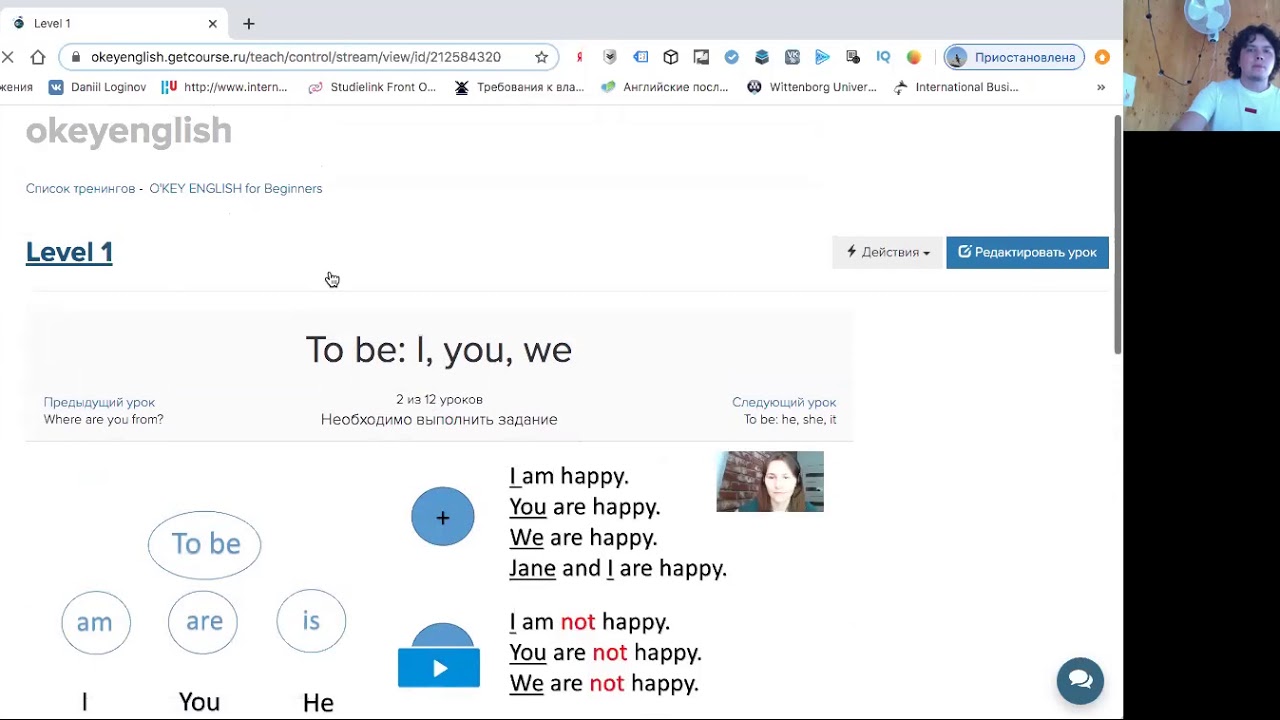Open a new browser tab

coord(249,23)
